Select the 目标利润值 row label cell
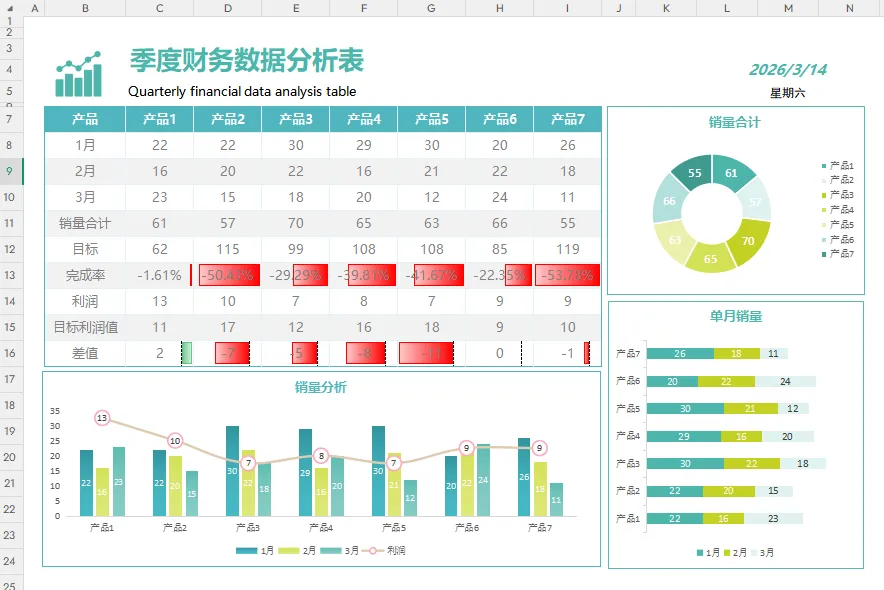Screen dimensions: 884x590 pos(85,327)
